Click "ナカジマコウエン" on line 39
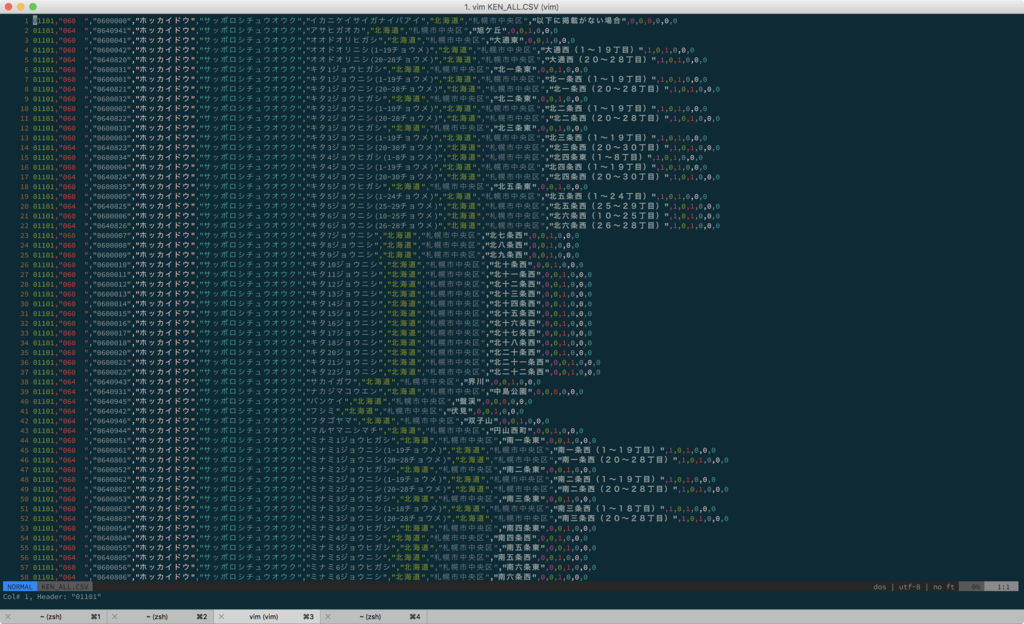1024x624 pixels. (x=344, y=392)
